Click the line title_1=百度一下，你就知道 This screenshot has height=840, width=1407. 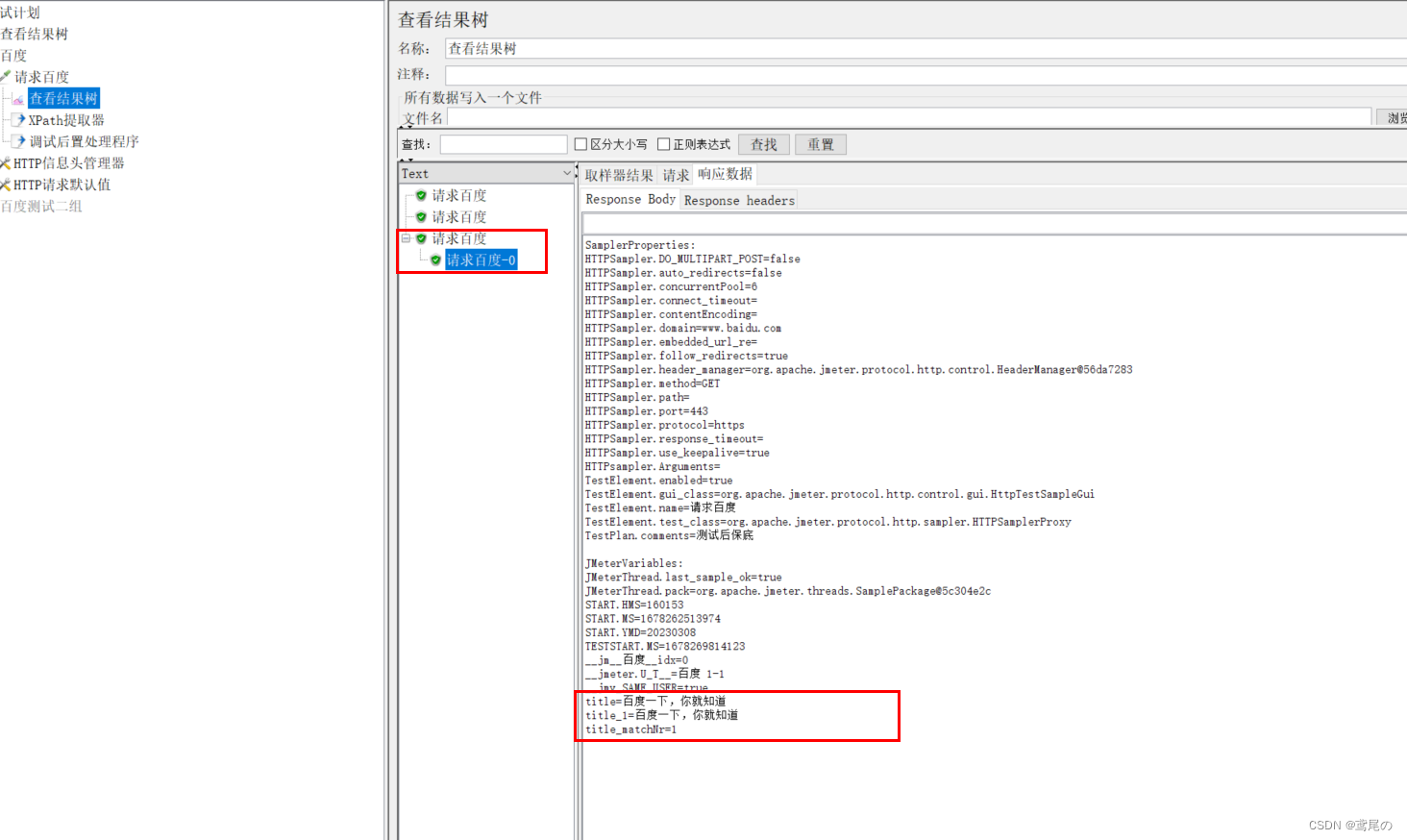point(661,715)
